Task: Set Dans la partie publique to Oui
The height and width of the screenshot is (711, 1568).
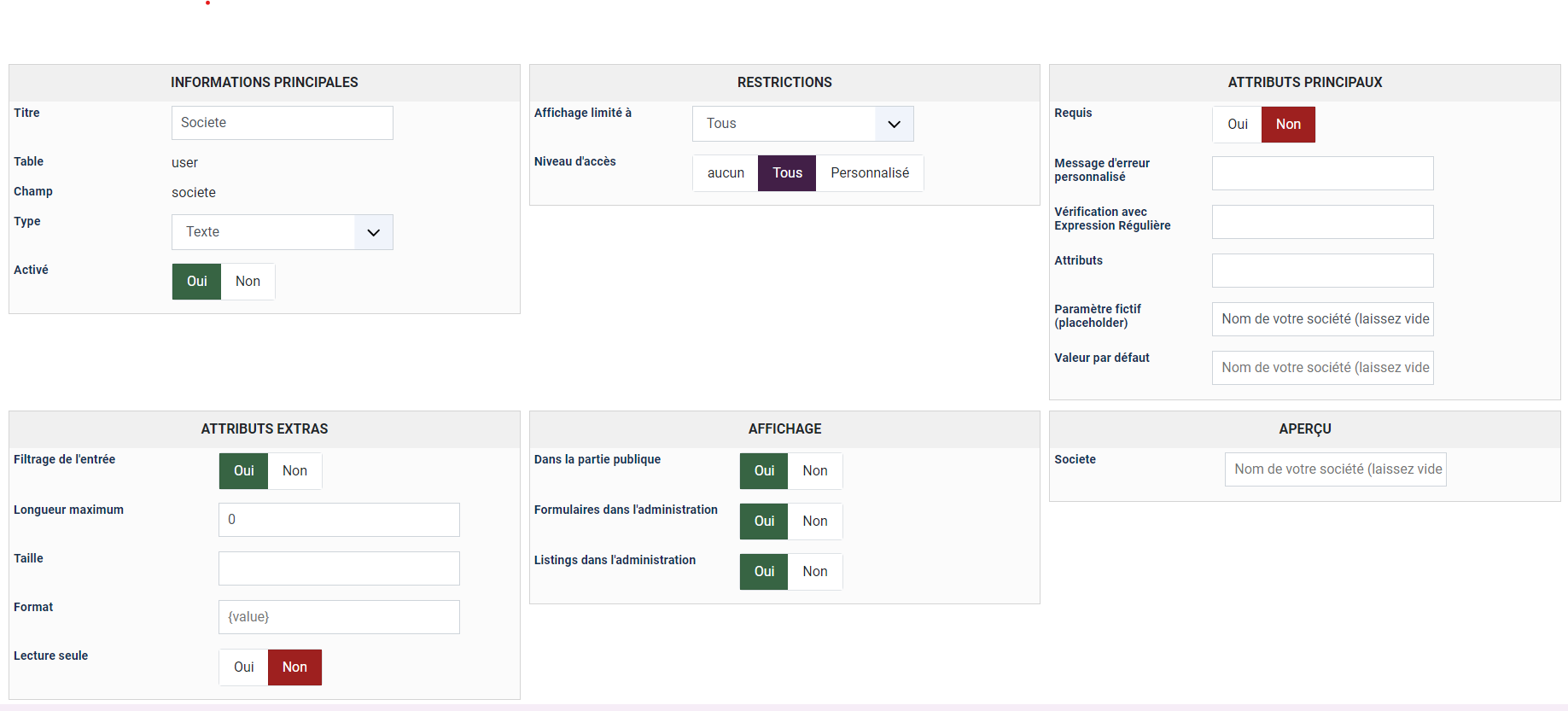Action: coord(764,471)
